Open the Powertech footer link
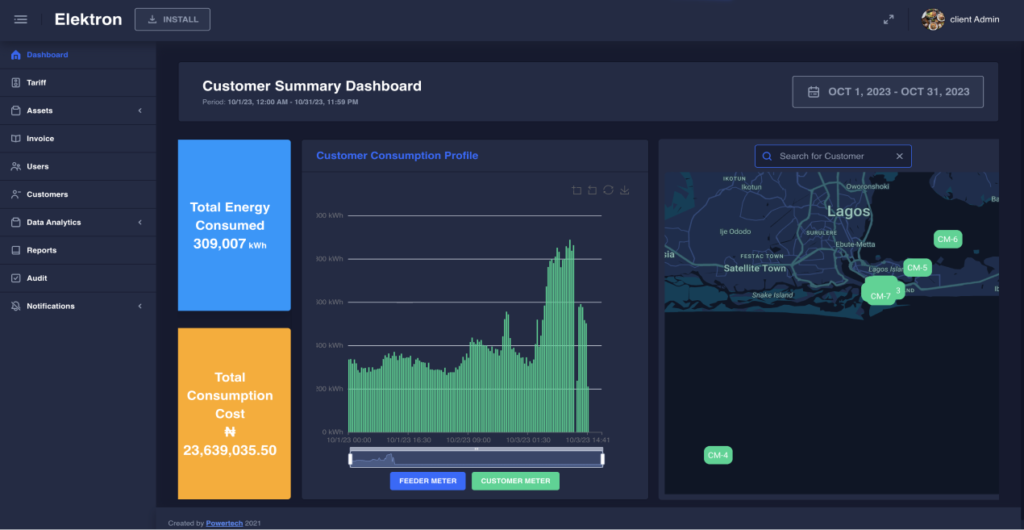 pos(225,523)
